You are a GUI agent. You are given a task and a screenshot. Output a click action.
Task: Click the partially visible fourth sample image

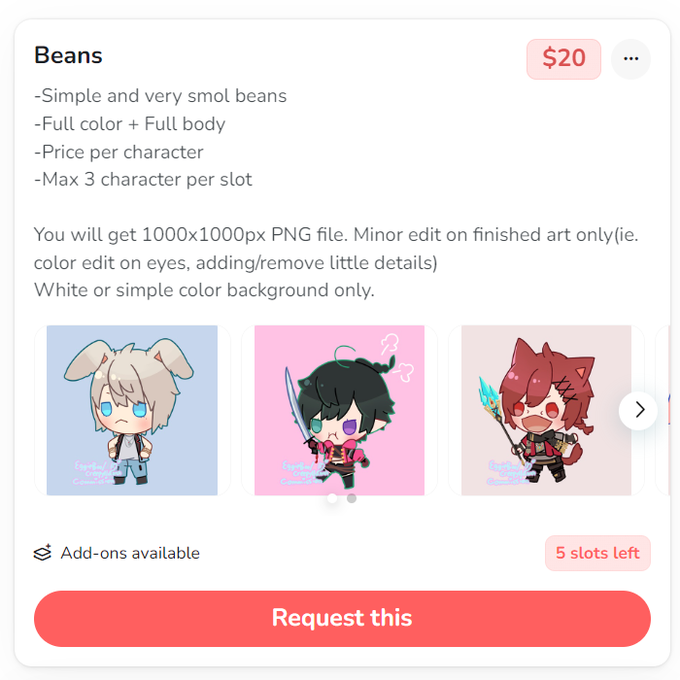664,410
